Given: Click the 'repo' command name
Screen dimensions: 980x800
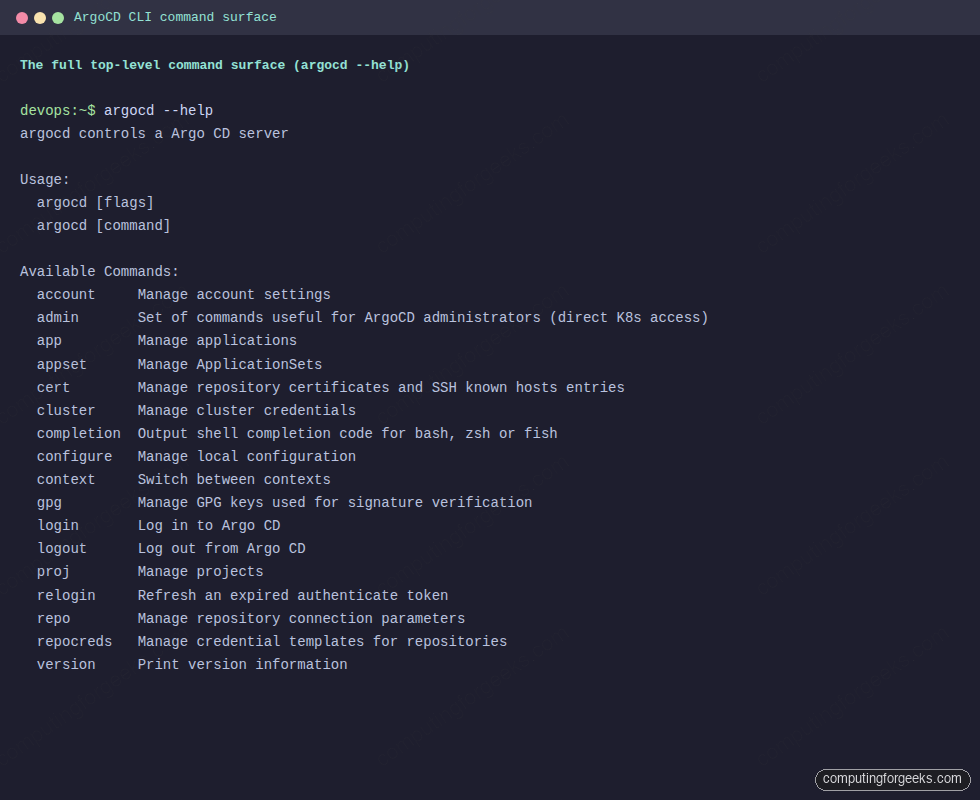Looking at the screenshot, I should (x=53, y=619).
